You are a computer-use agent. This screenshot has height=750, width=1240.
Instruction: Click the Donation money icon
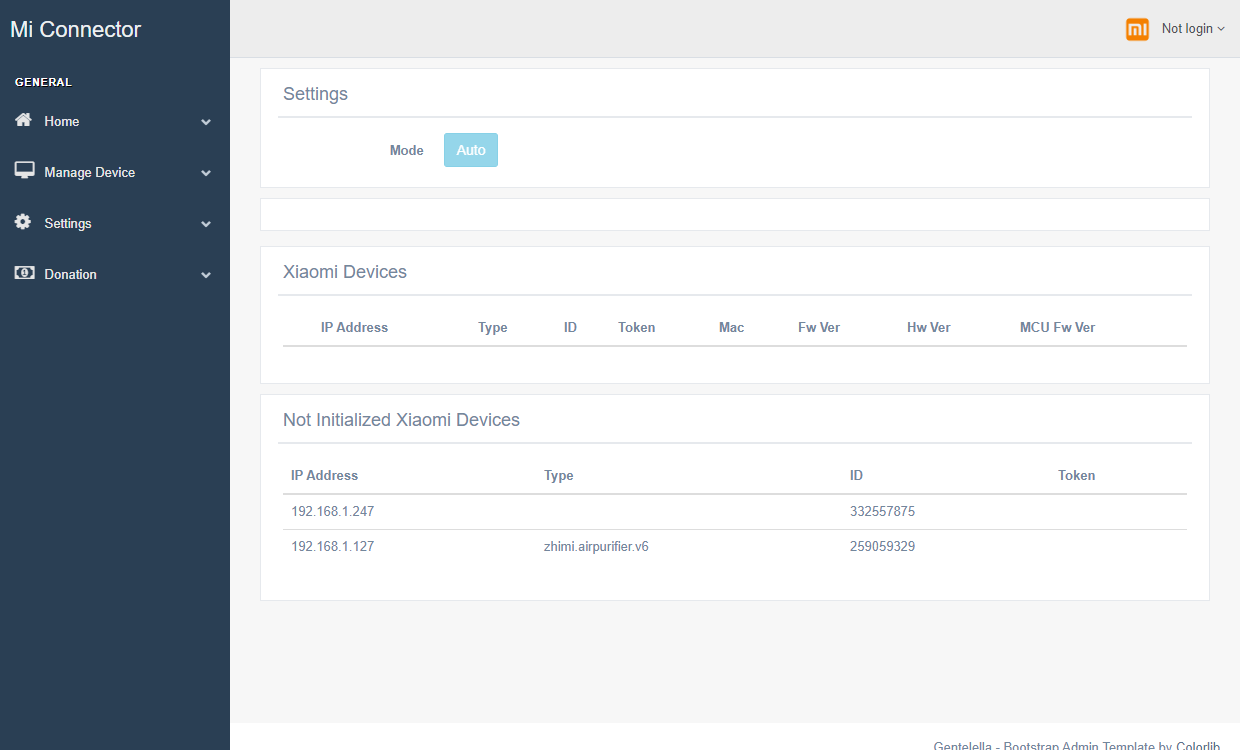coord(24,273)
